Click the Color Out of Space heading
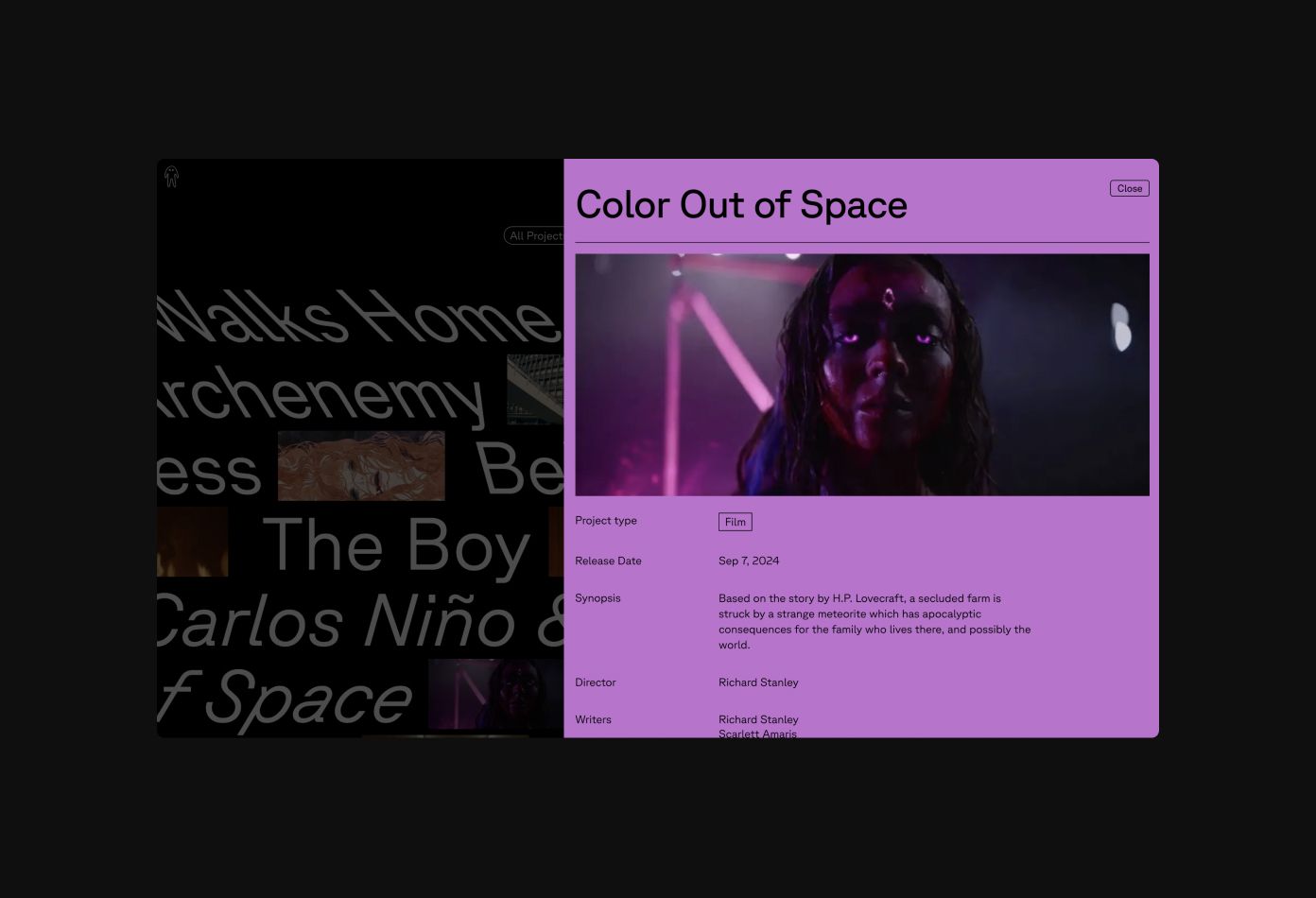 741,205
